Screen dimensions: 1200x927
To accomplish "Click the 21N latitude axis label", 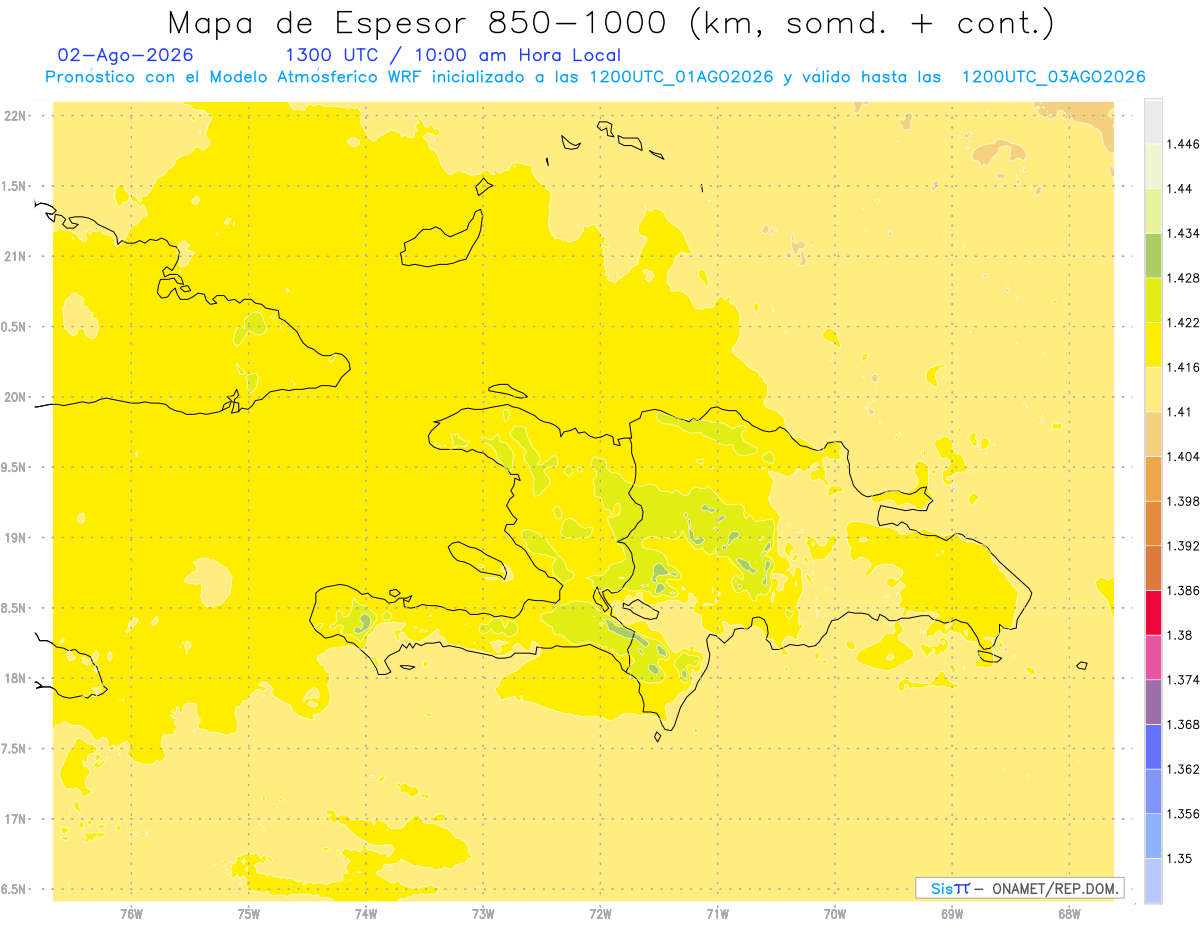I will click(15, 256).
